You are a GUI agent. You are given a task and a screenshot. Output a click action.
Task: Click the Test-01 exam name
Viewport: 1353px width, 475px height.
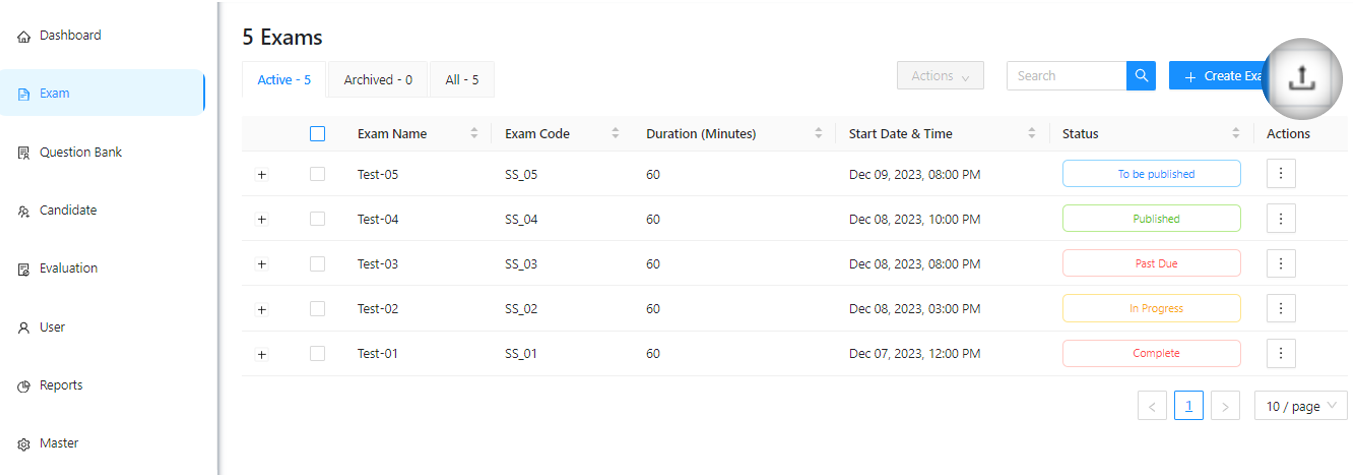click(x=378, y=354)
